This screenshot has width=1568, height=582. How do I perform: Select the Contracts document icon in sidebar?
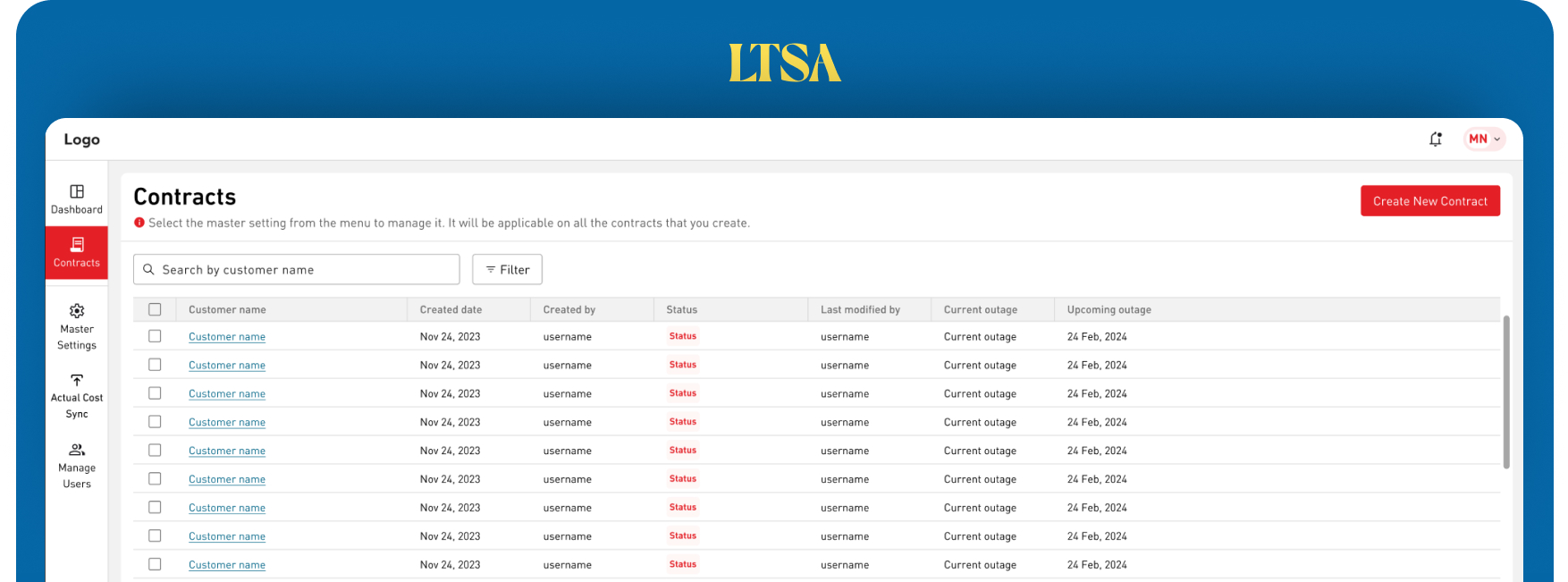(77, 244)
